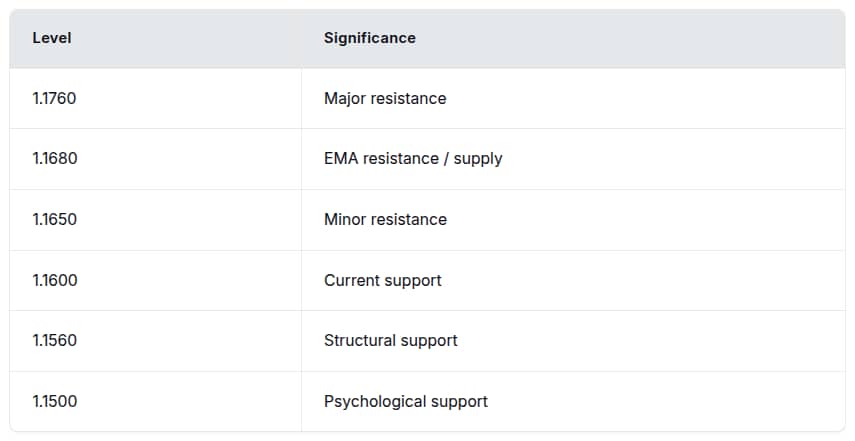855x441 pixels.
Task: Click the word 'Major' in the first row
Action: pos(345,99)
